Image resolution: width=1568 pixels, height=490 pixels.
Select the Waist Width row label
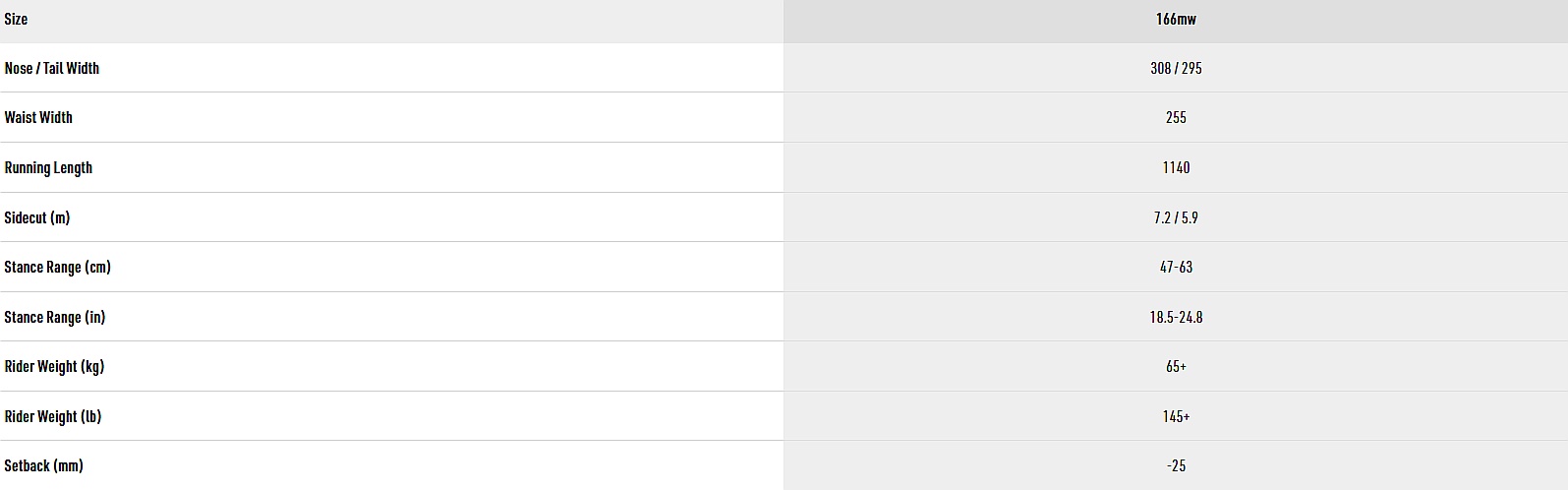point(38,117)
